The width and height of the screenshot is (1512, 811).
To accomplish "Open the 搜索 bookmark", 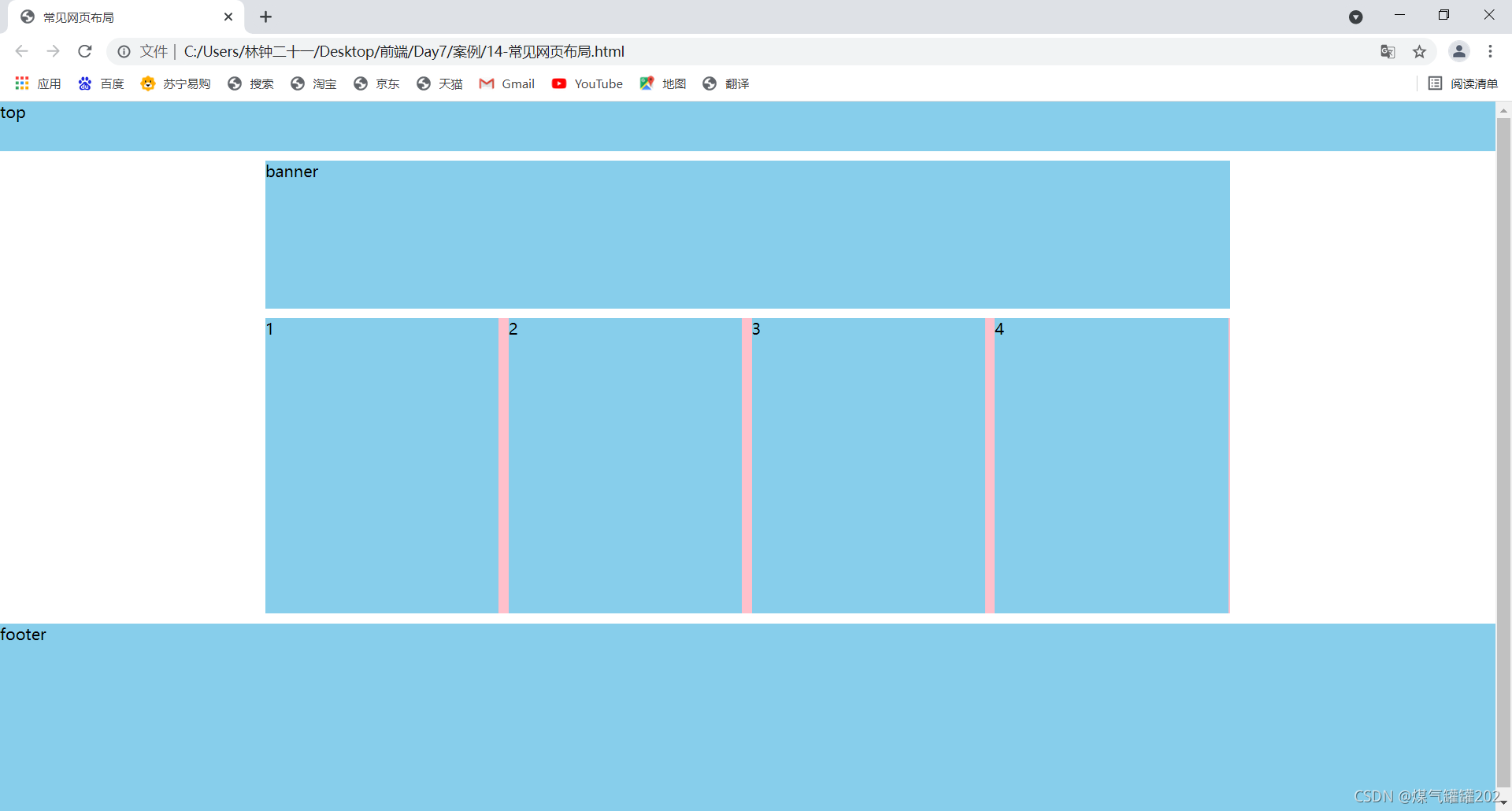I will [250, 83].
